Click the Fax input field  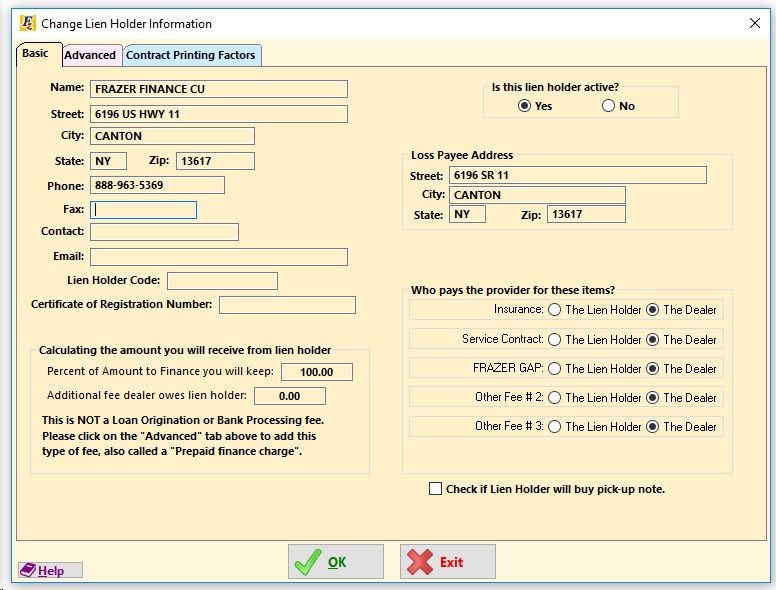click(144, 210)
